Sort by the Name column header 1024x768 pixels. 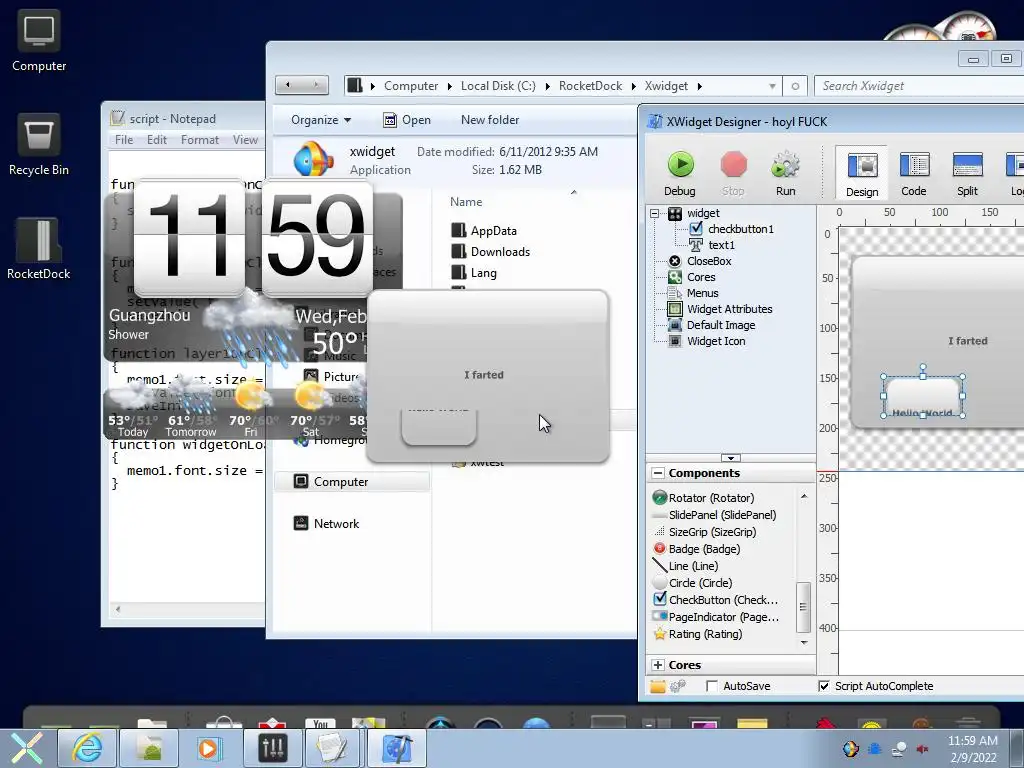pos(466,202)
